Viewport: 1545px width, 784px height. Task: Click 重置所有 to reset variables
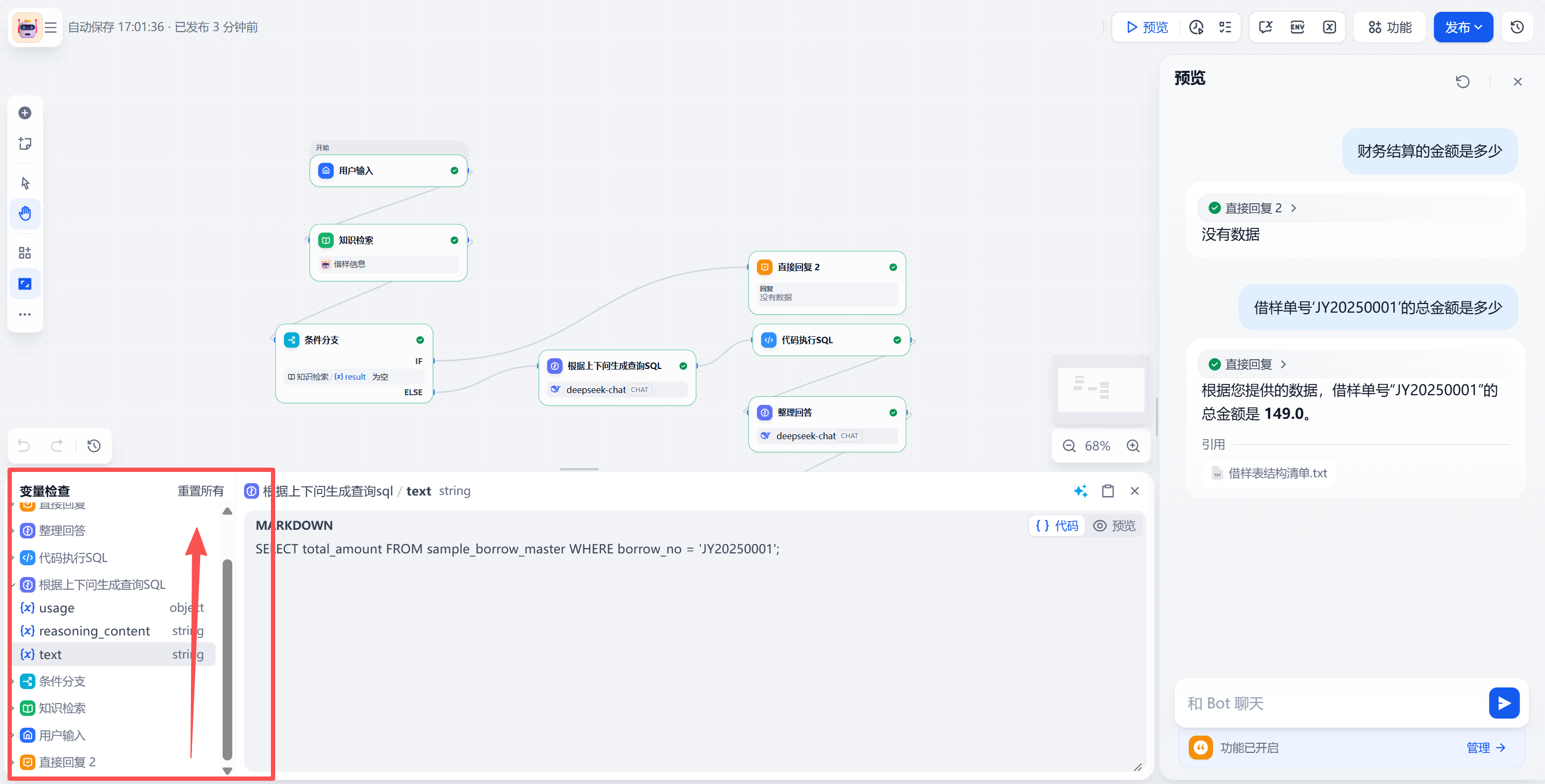pos(200,491)
